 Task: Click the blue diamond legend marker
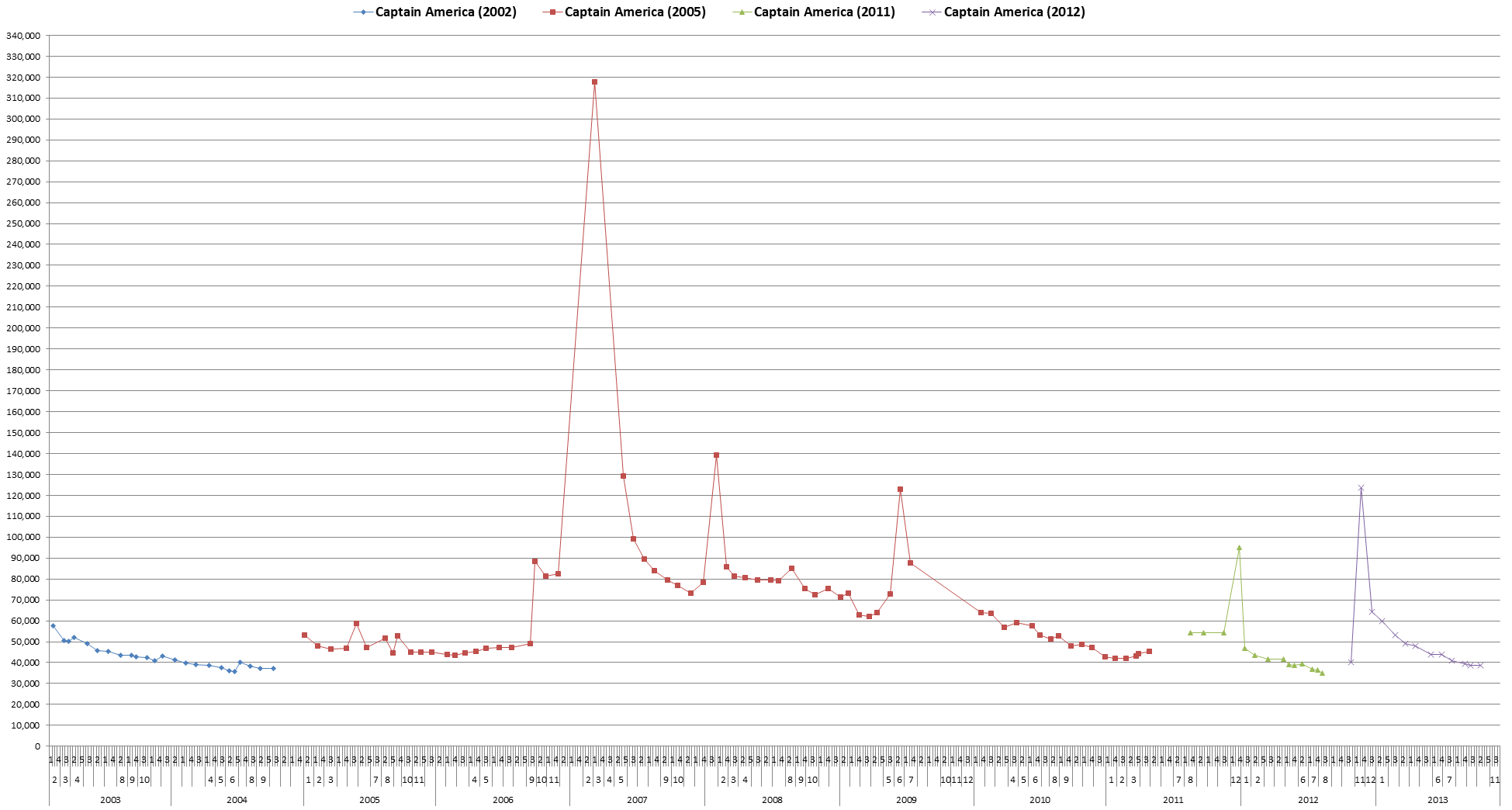click(x=363, y=12)
